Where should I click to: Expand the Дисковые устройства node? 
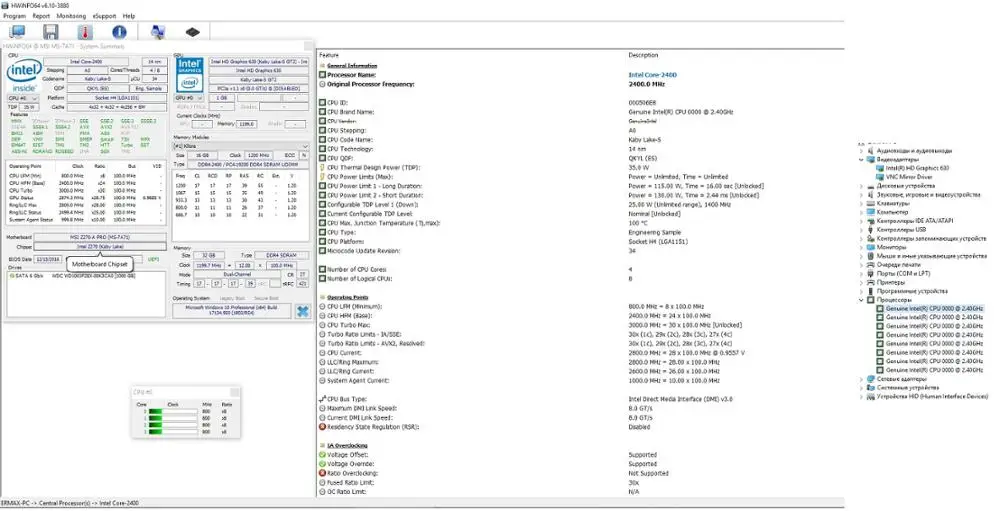click(x=862, y=186)
